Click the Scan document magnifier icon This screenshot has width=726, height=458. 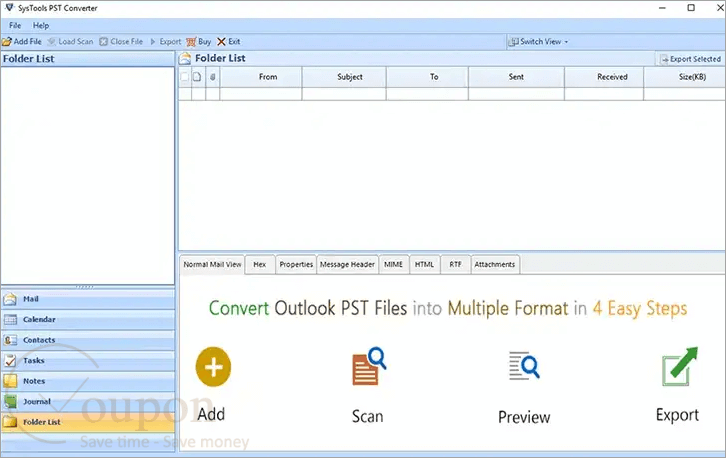click(369, 366)
